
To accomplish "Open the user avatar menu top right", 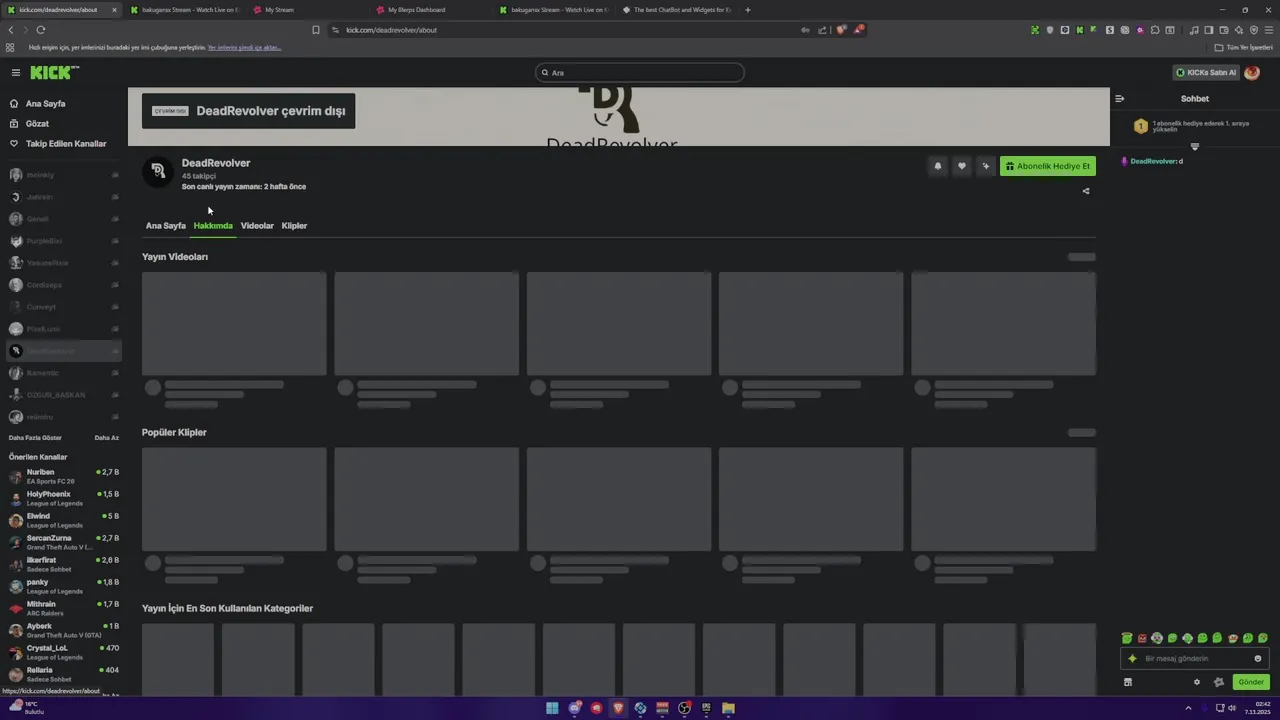I will pos(1252,72).
